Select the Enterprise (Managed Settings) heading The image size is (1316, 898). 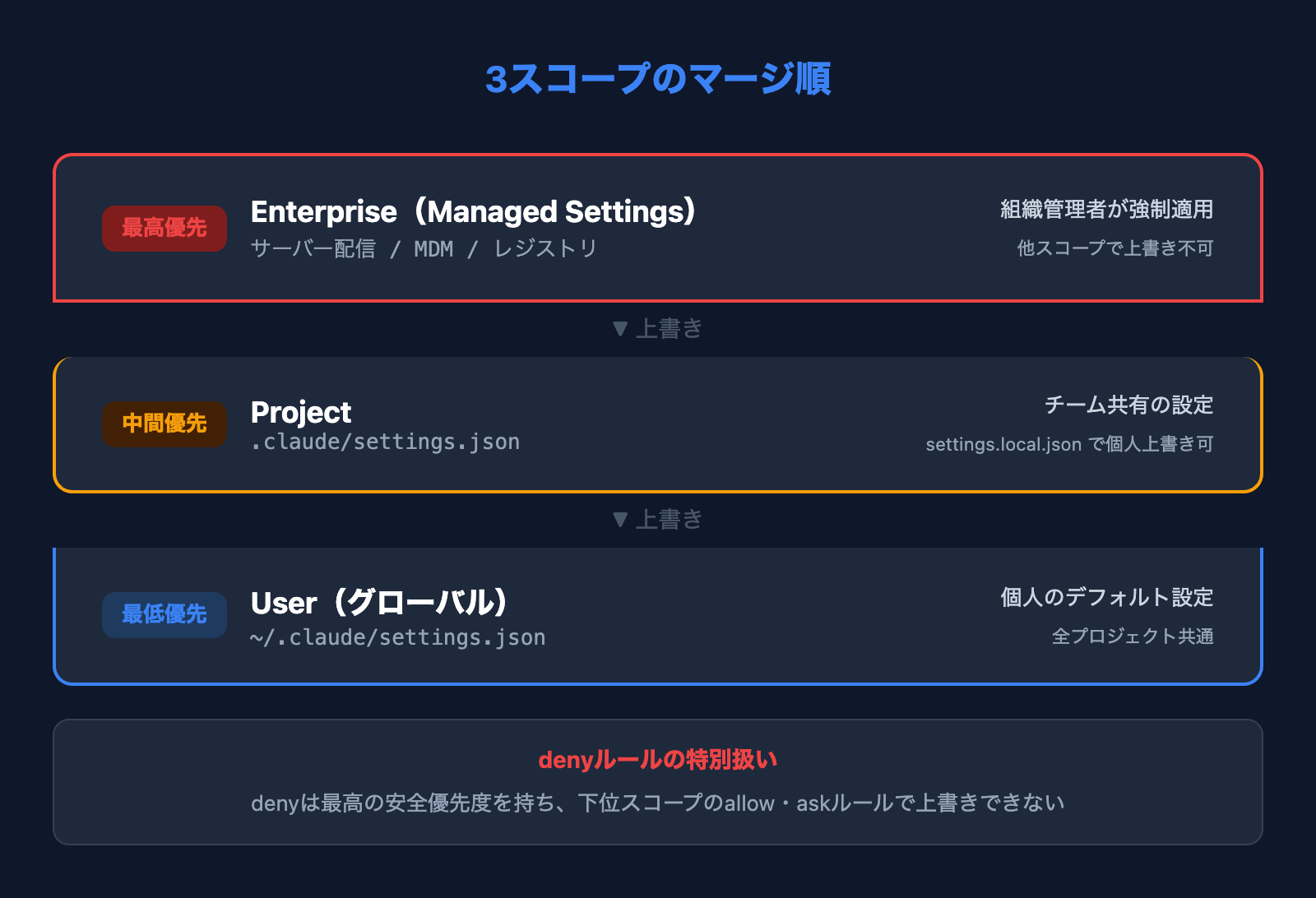(474, 212)
